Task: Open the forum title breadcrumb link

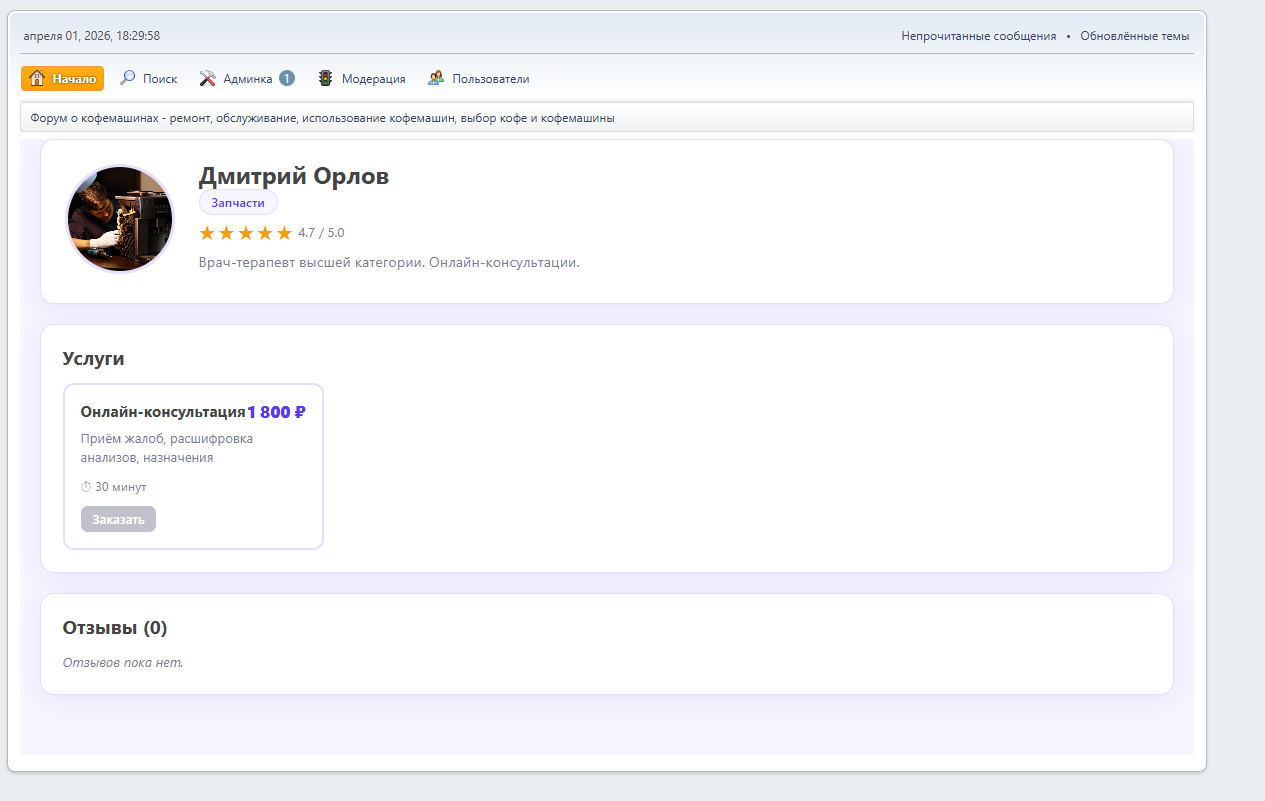Action: [322, 118]
